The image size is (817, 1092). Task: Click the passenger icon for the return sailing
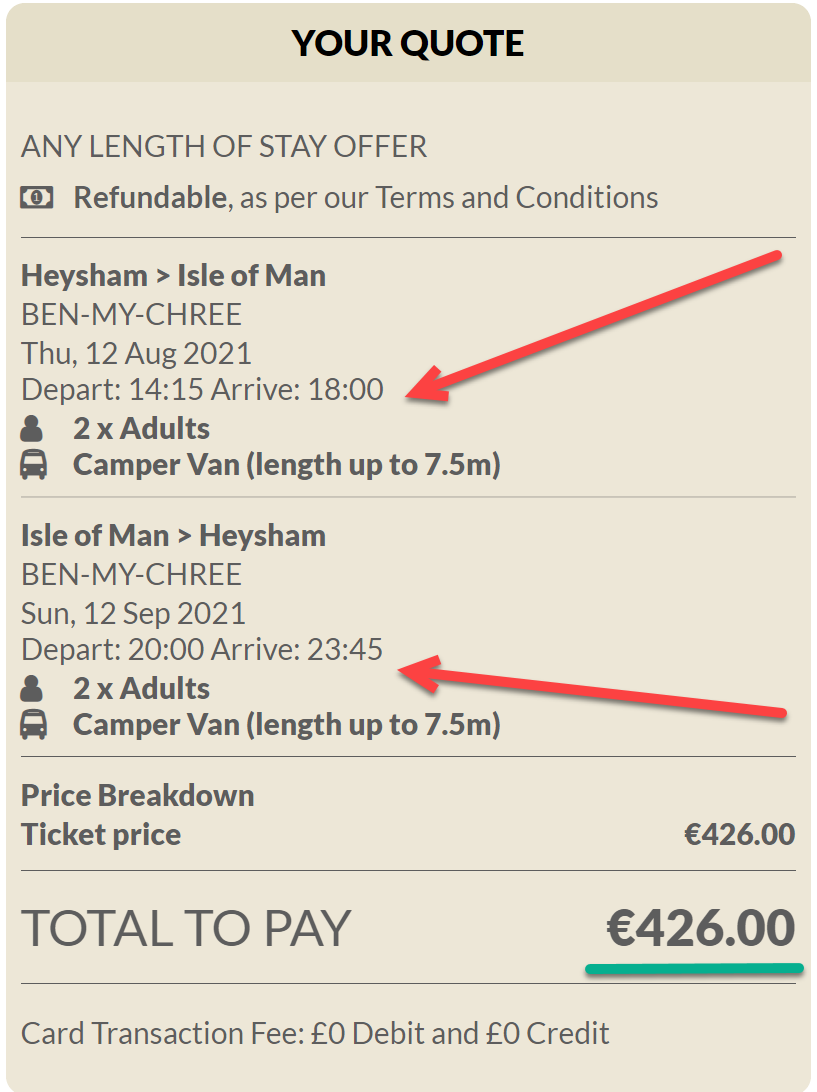point(33,689)
